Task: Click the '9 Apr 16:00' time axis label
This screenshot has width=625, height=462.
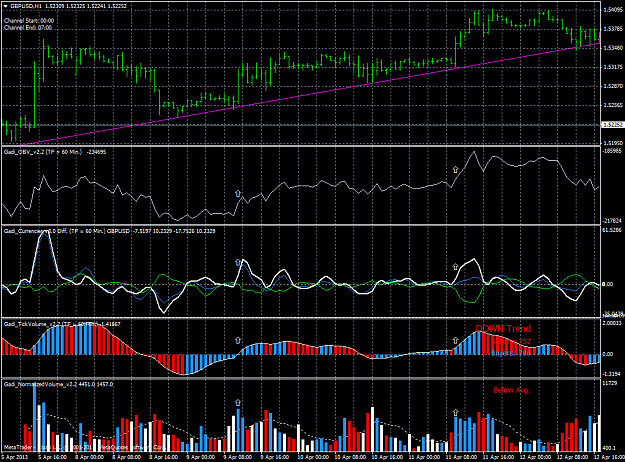Action: point(273,457)
